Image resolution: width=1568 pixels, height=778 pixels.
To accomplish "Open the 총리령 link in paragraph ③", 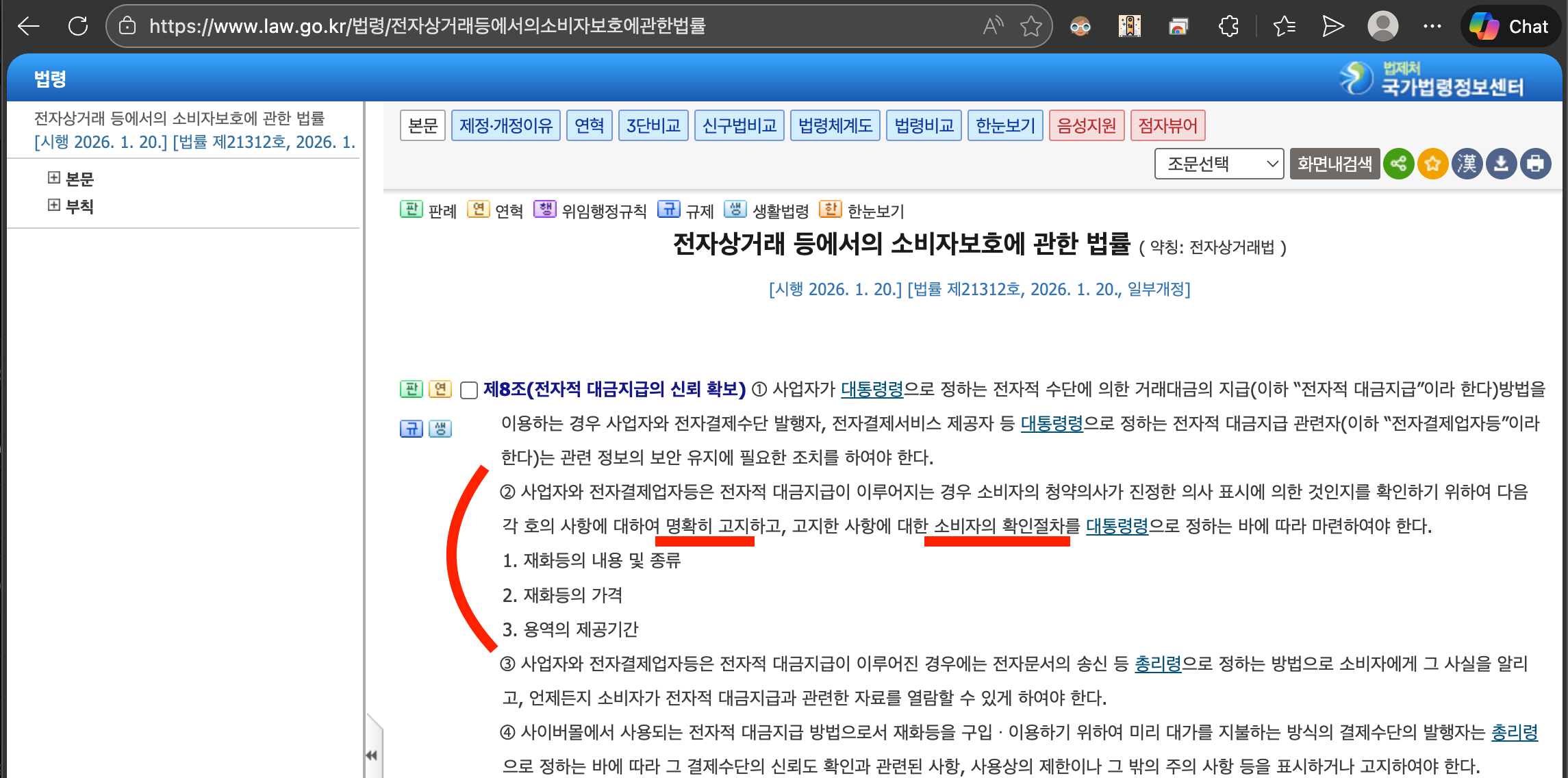I will pyautogui.click(x=1158, y=664).
